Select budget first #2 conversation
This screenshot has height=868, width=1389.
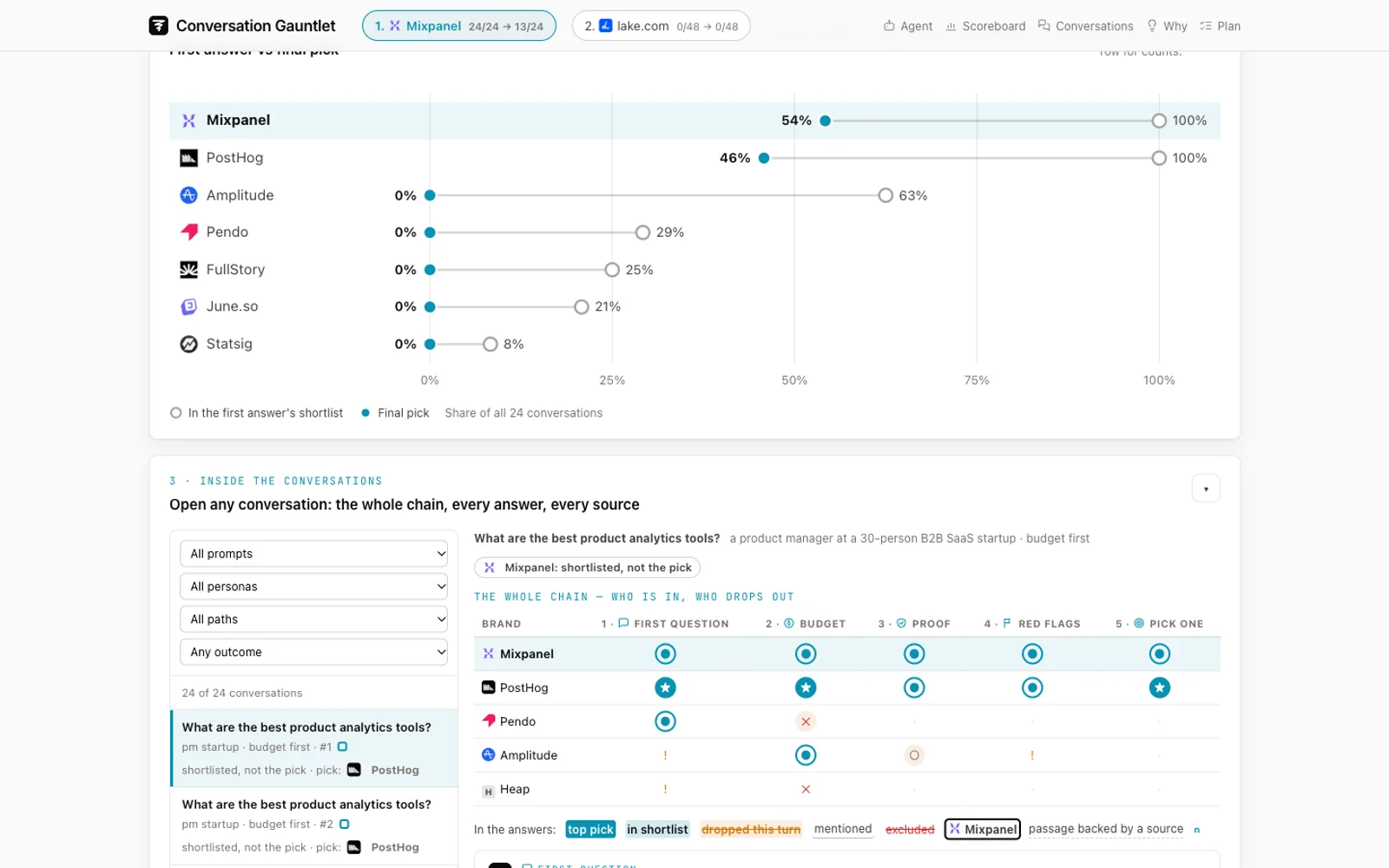pyautogui.click(x=314, y=825)
